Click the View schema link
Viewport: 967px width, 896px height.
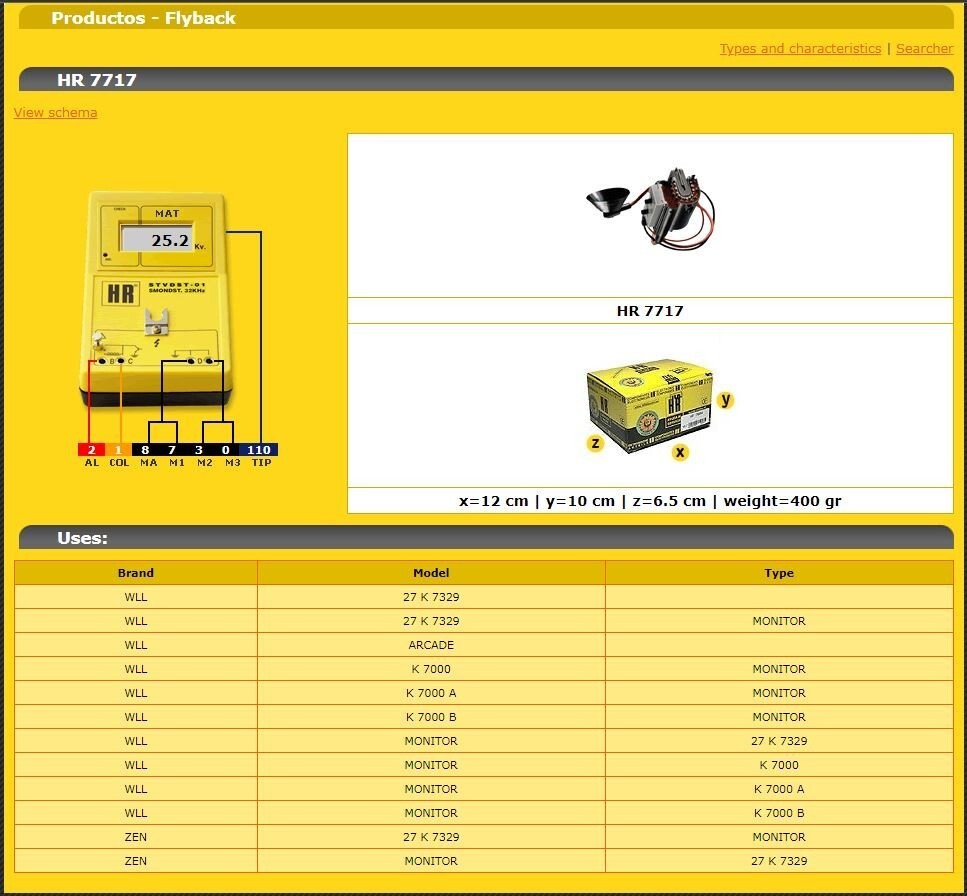click(56, 113)
